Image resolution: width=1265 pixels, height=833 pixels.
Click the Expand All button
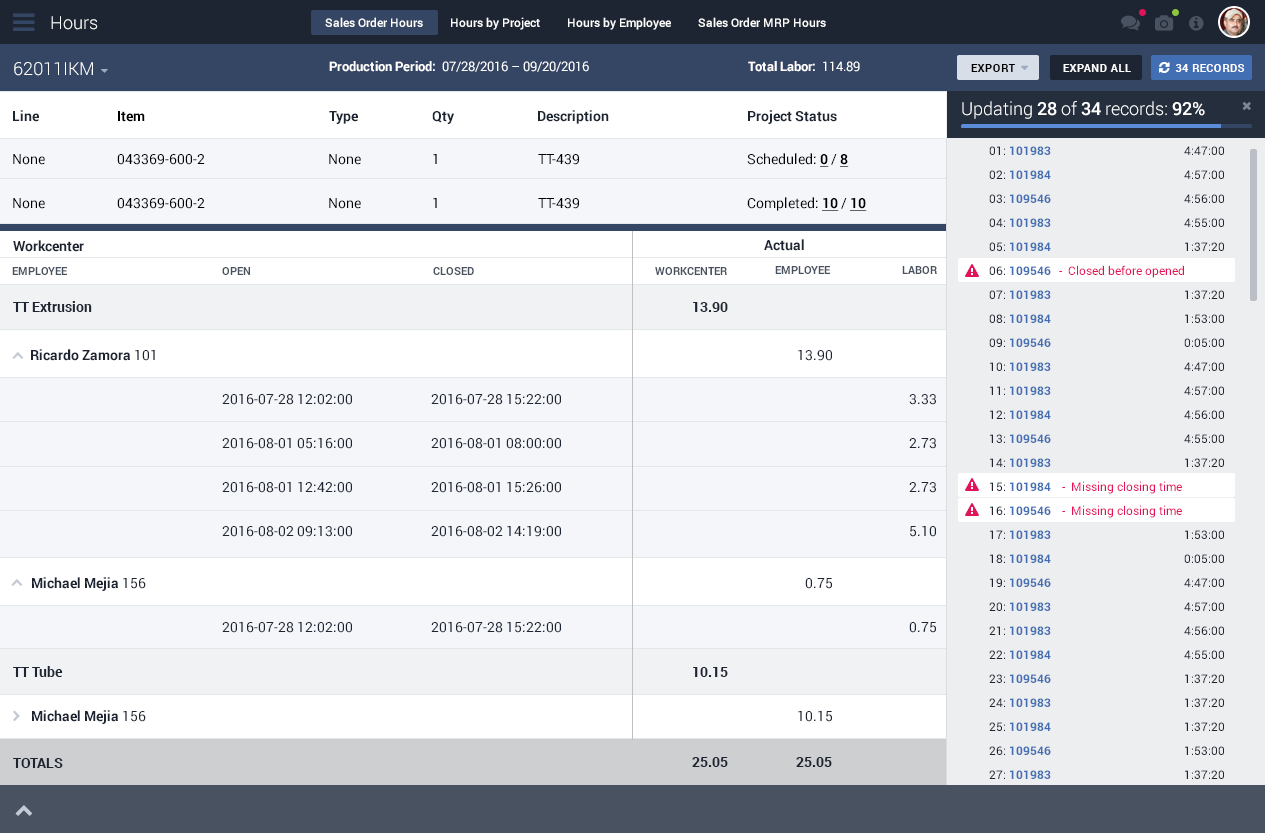coord(1096,68)
